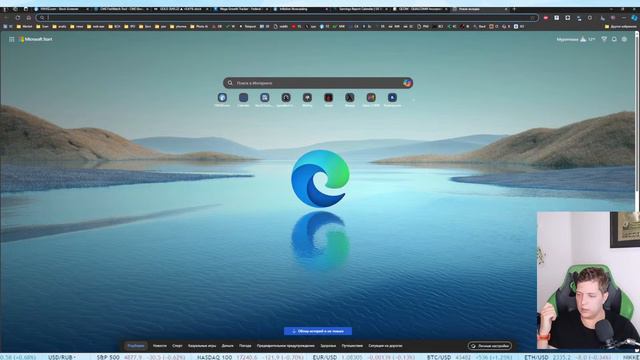Open page settings gear icon
This screenshot has height=360, width=640.
624,39
